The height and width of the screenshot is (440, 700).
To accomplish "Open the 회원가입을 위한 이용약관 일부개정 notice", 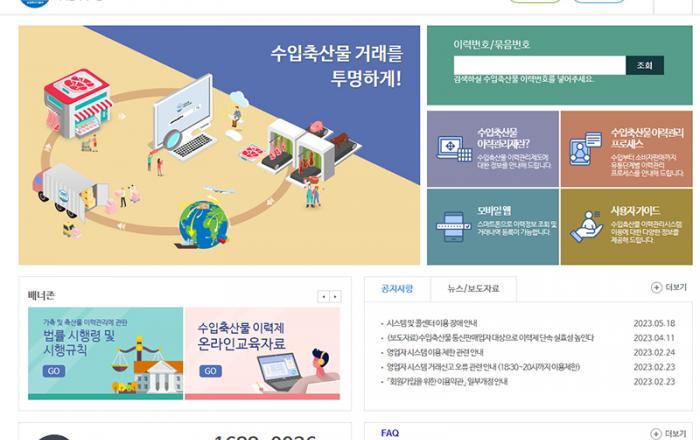I will coord(447,382).
